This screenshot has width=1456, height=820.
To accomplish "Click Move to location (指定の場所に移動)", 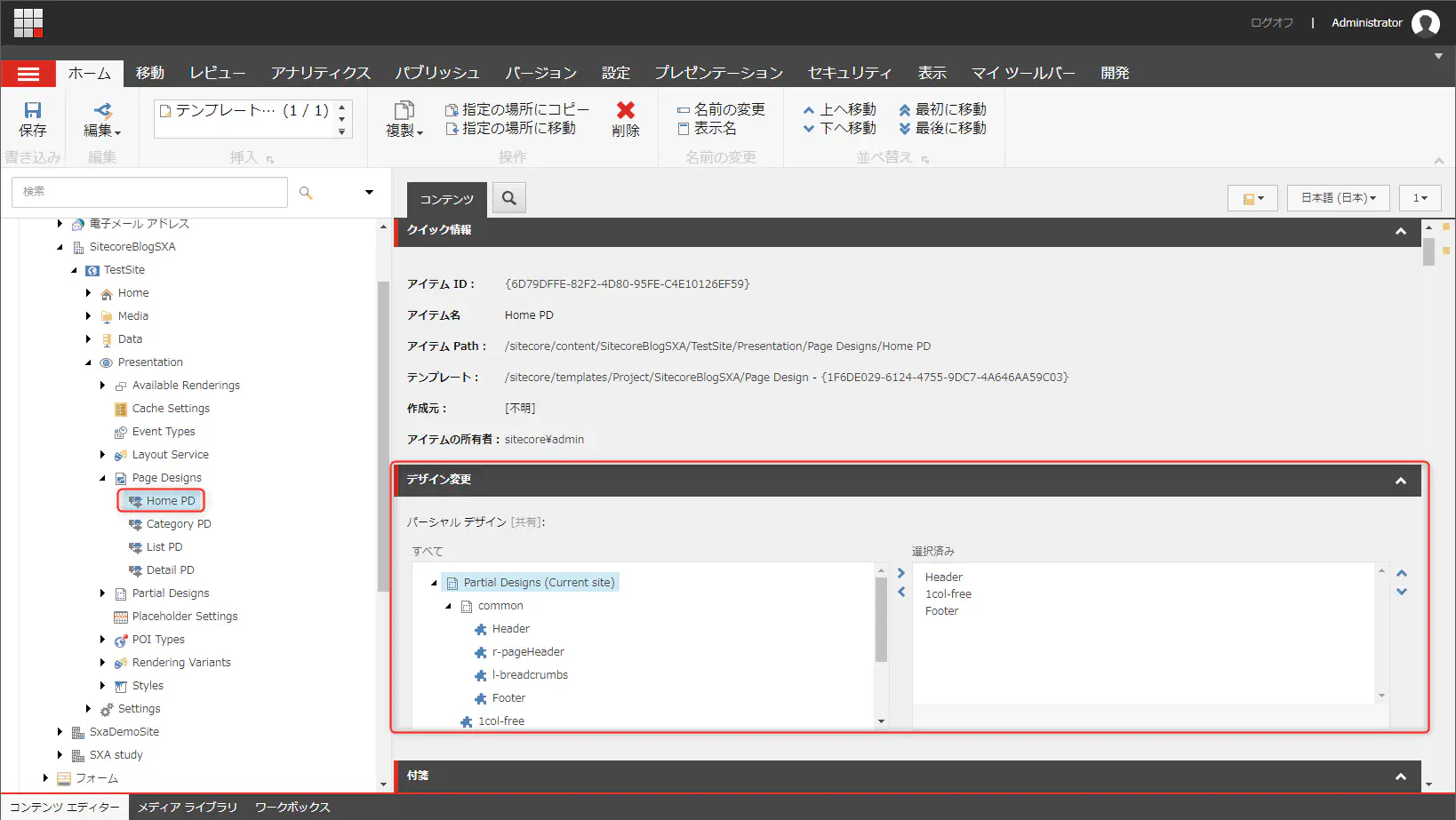I will coord(510,128).
